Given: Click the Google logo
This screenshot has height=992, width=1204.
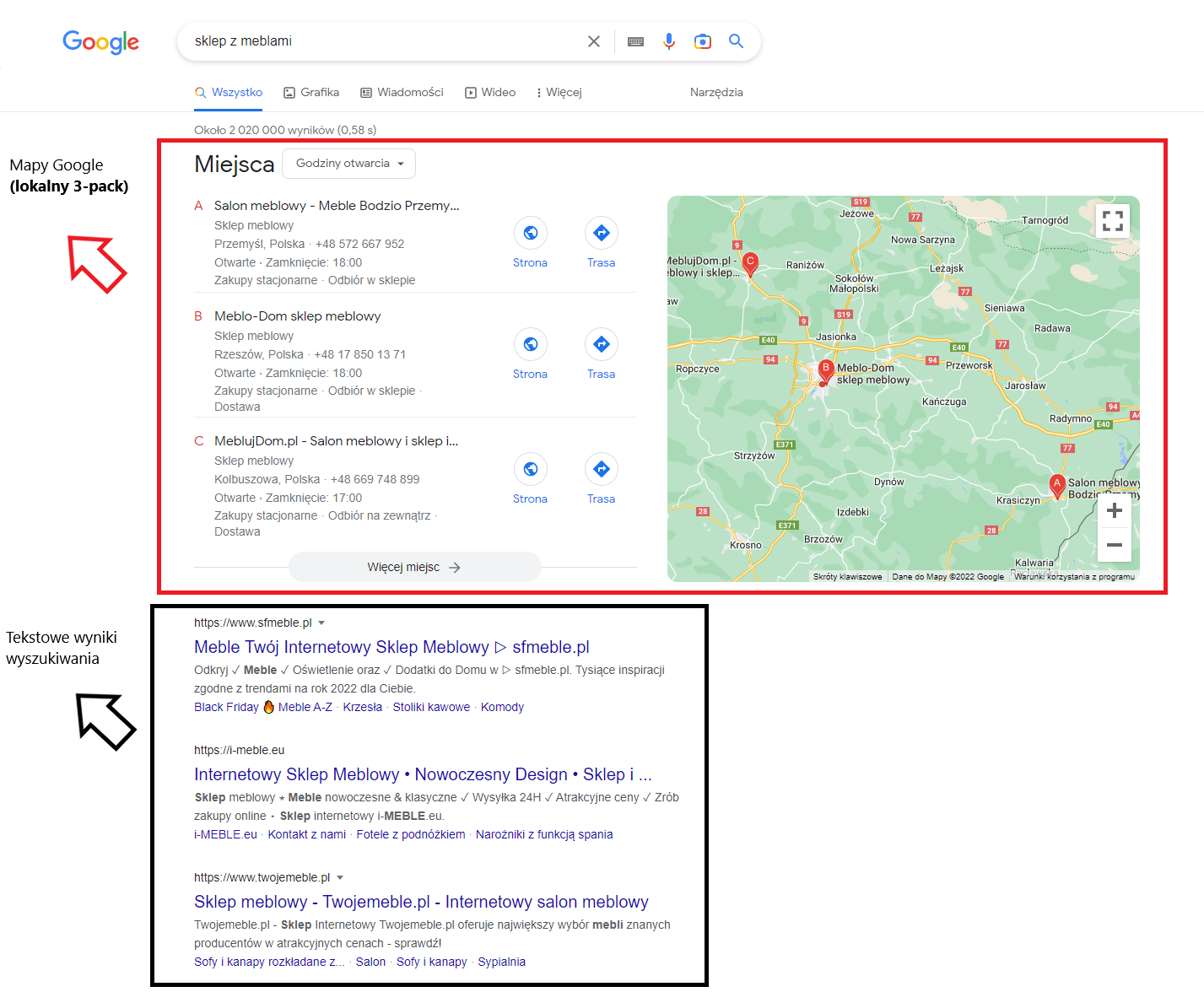Looking at the screenshot, I should click(x=100, y=41).
